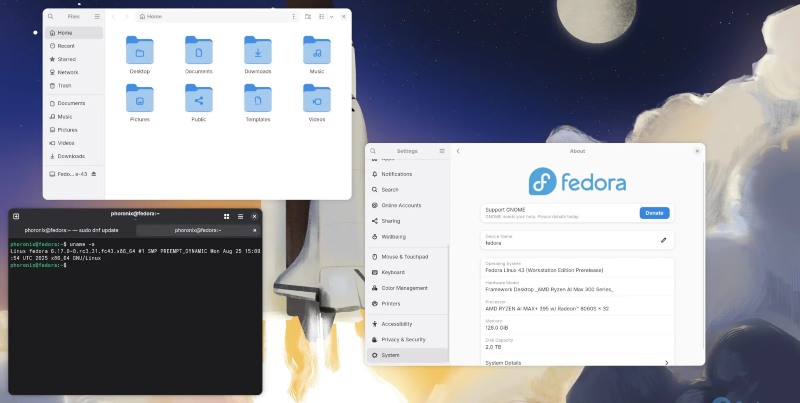Screen dimensions: 800x403
Task: Click the Device Name field showing fedora
Action: tap(577, 240)
